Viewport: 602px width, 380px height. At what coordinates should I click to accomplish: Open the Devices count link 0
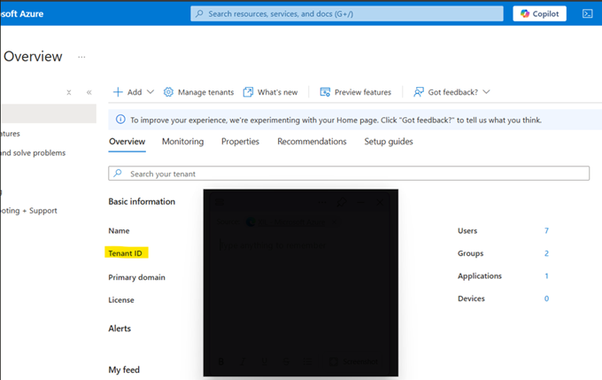point(546,299)
